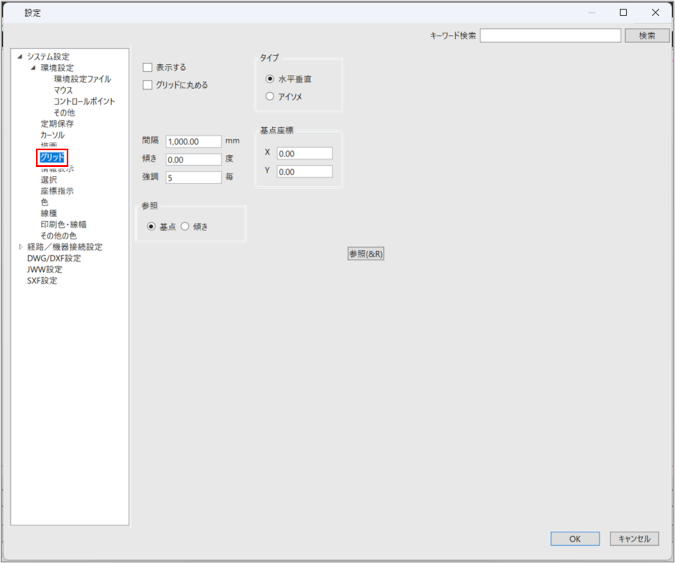The height and width of the screenshot is (563, 675).
Task: Check the グリッドに丸める option
Action: click(148, 86)
